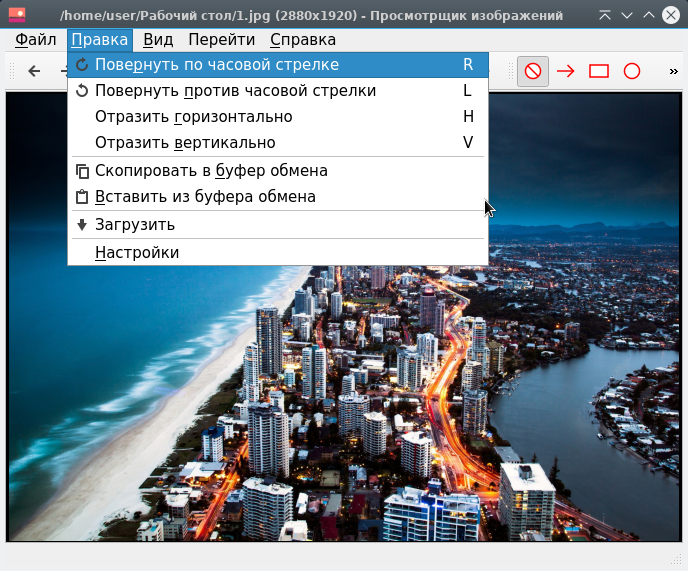Click Вставить из буфера обмена
Image resolution: width=688 pixels, height=571 pixels.
tap(205, 197)
